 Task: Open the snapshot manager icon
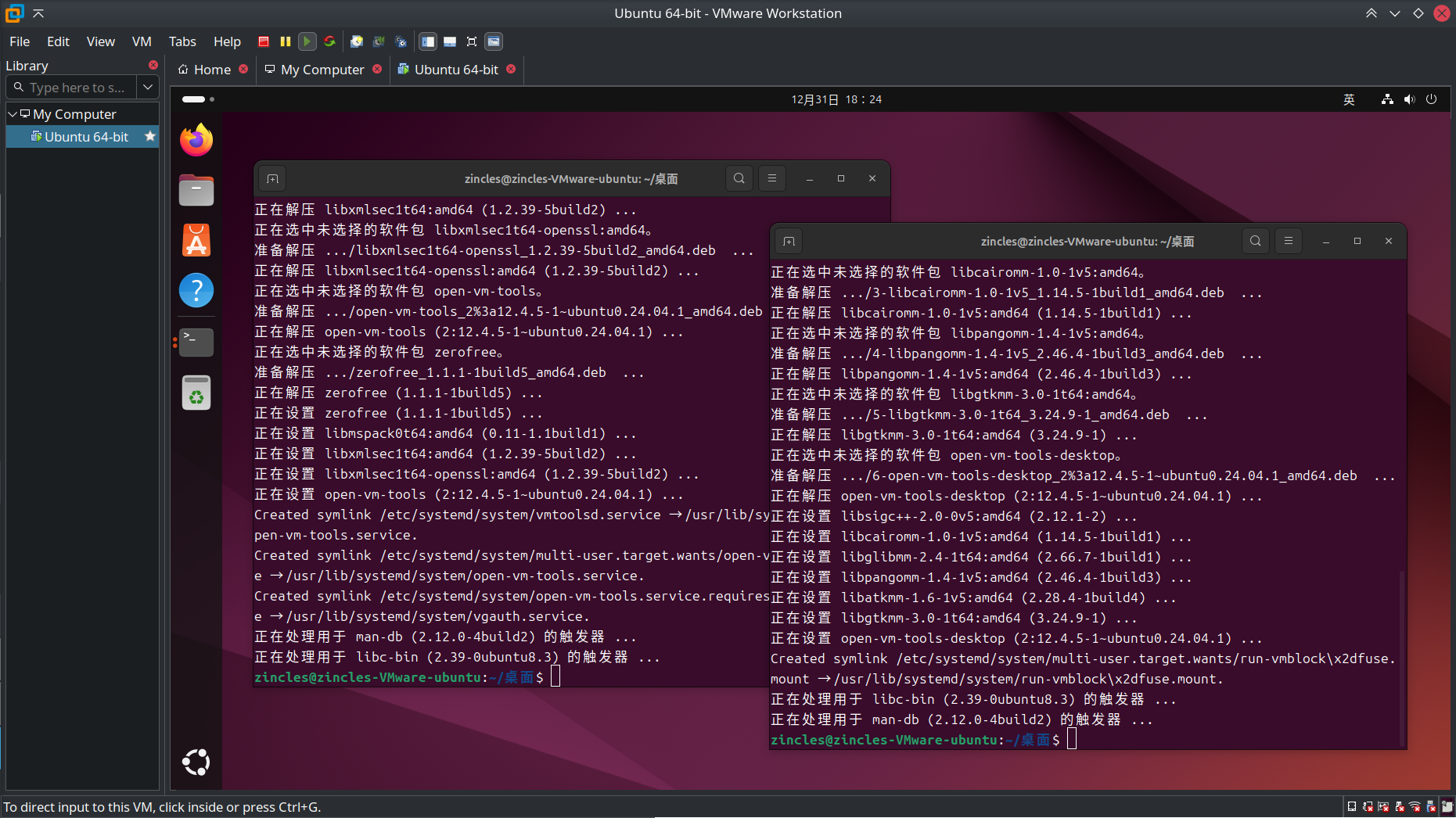point(401,41)
